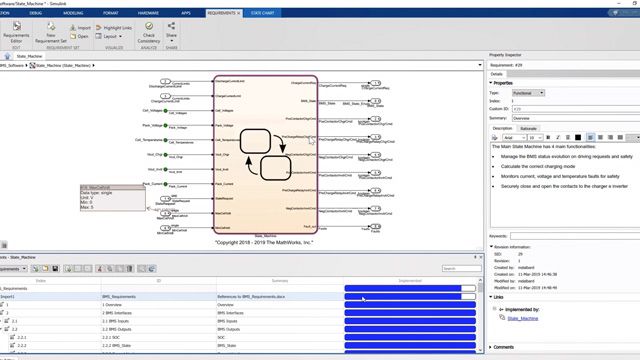Click Open in the Requirement Set group
The image size is (640, 360).
point(79,36)
